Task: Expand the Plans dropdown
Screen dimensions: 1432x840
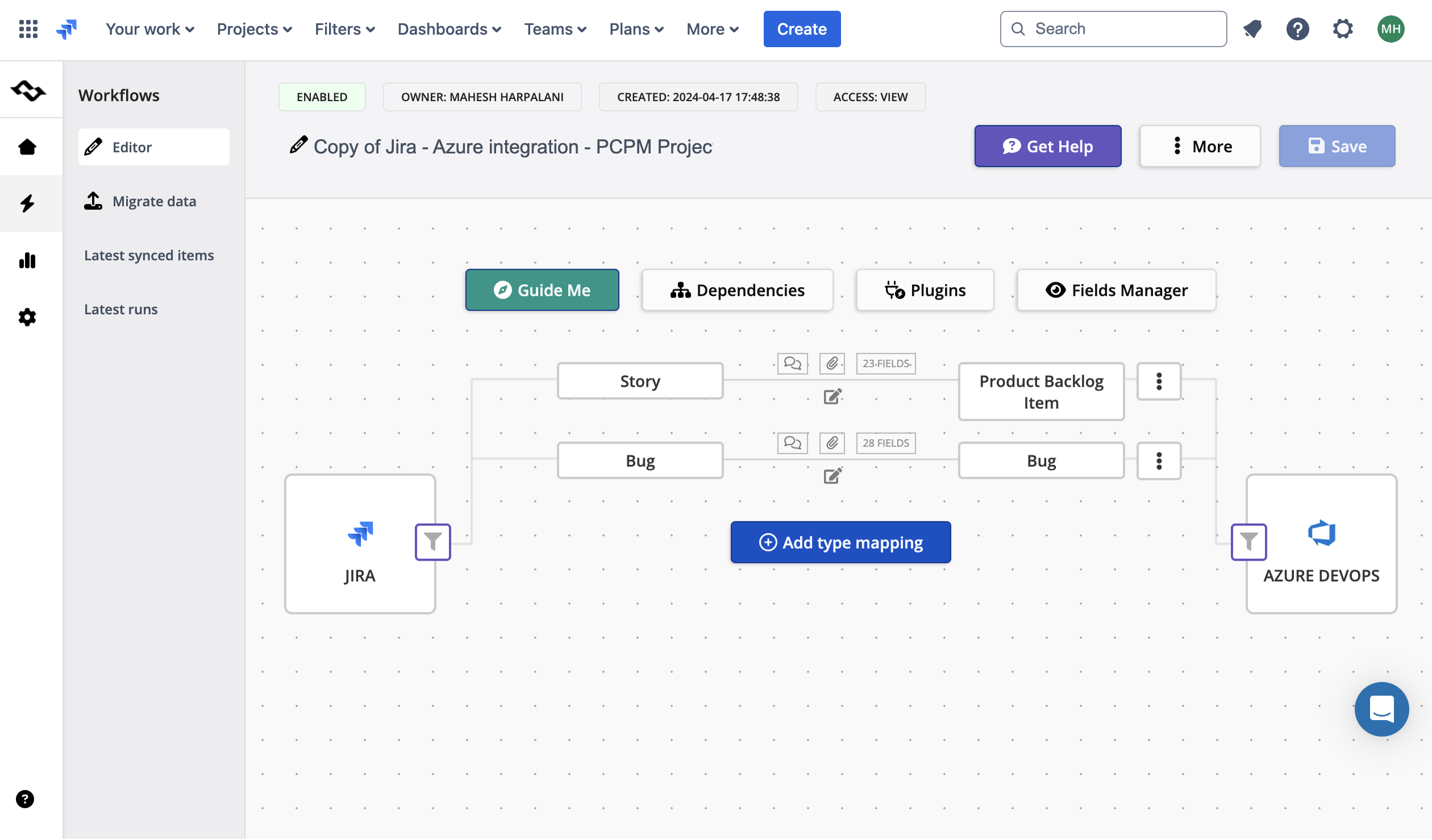Action: (636, 29)
